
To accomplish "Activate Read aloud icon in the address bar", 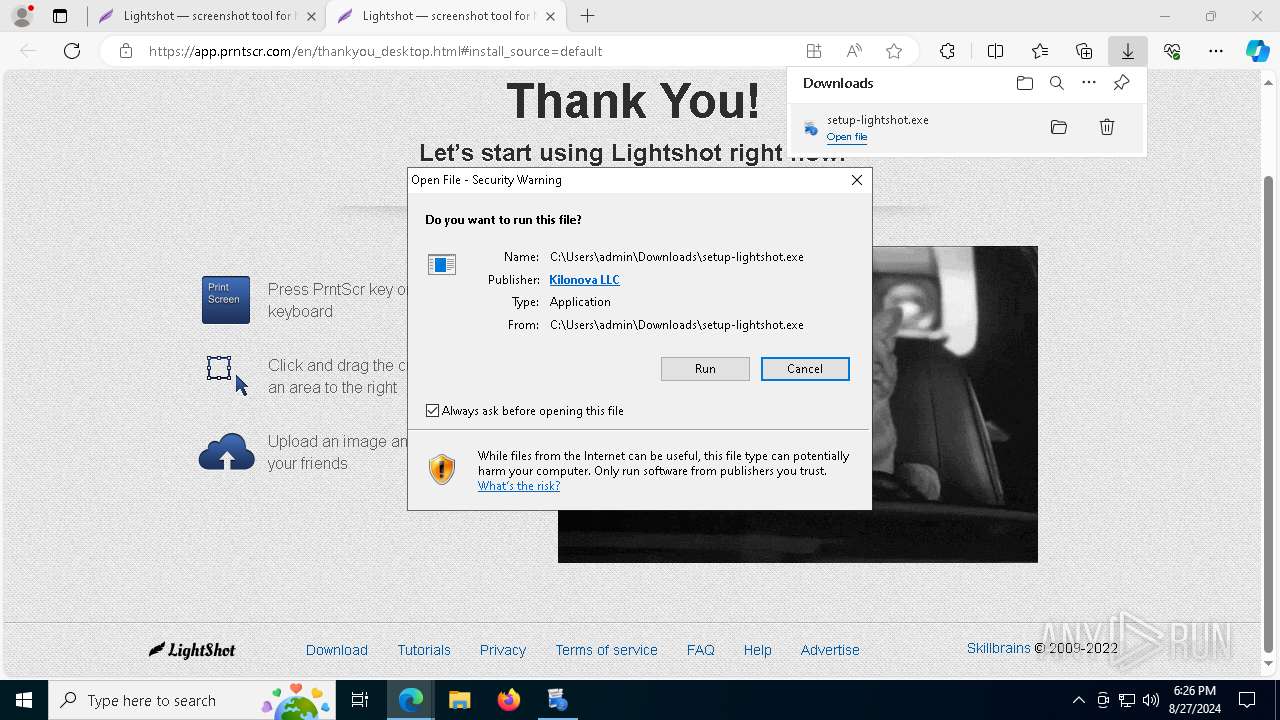I will point(854,51).
